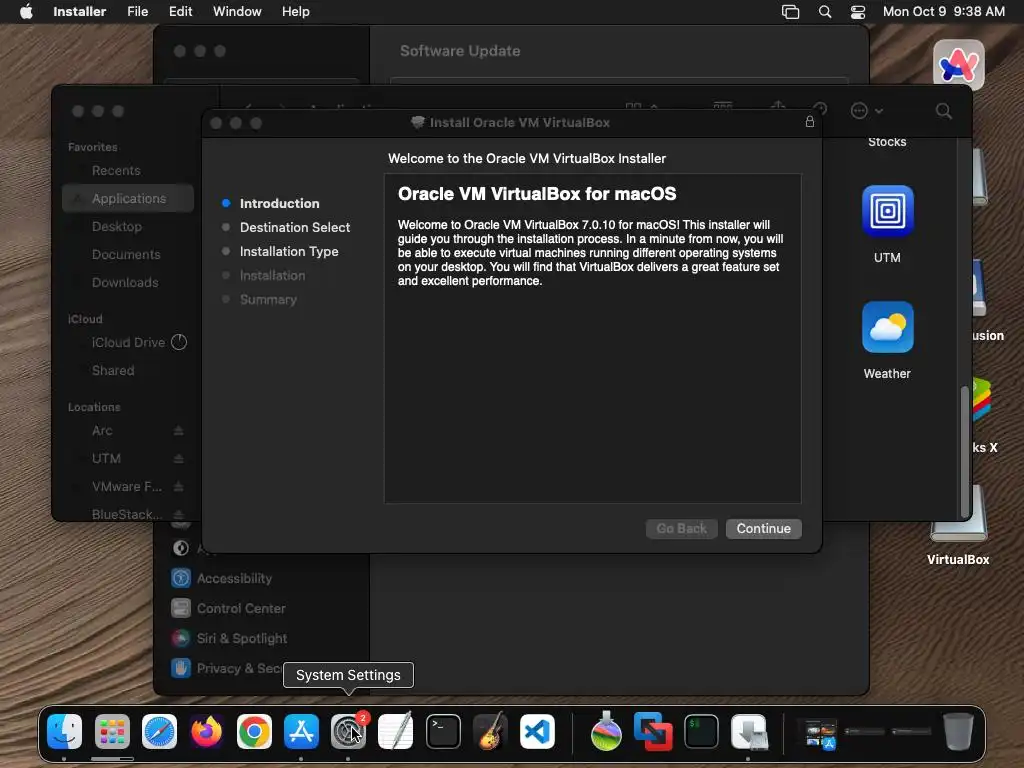
Task: Eject the VMware F... volume in sidebar
Action: (x=178, y=487)
